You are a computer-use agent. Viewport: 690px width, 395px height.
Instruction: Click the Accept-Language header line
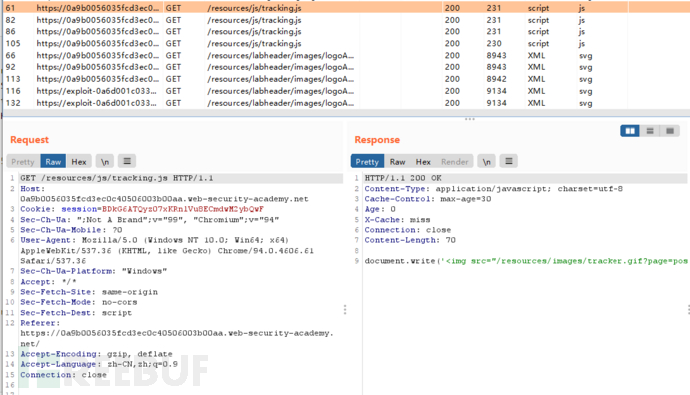pos(99,364)
